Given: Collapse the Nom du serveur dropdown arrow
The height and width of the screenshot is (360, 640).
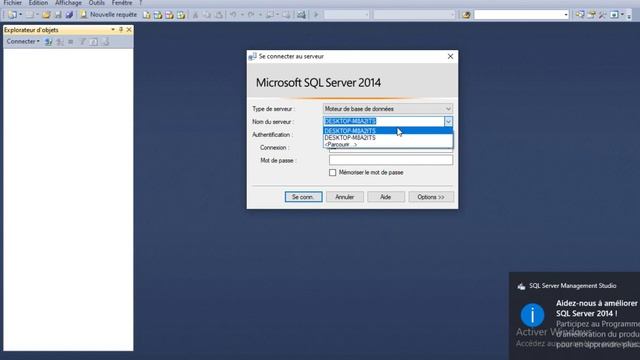Looking at the screenshot, I should tap(448, 122).
